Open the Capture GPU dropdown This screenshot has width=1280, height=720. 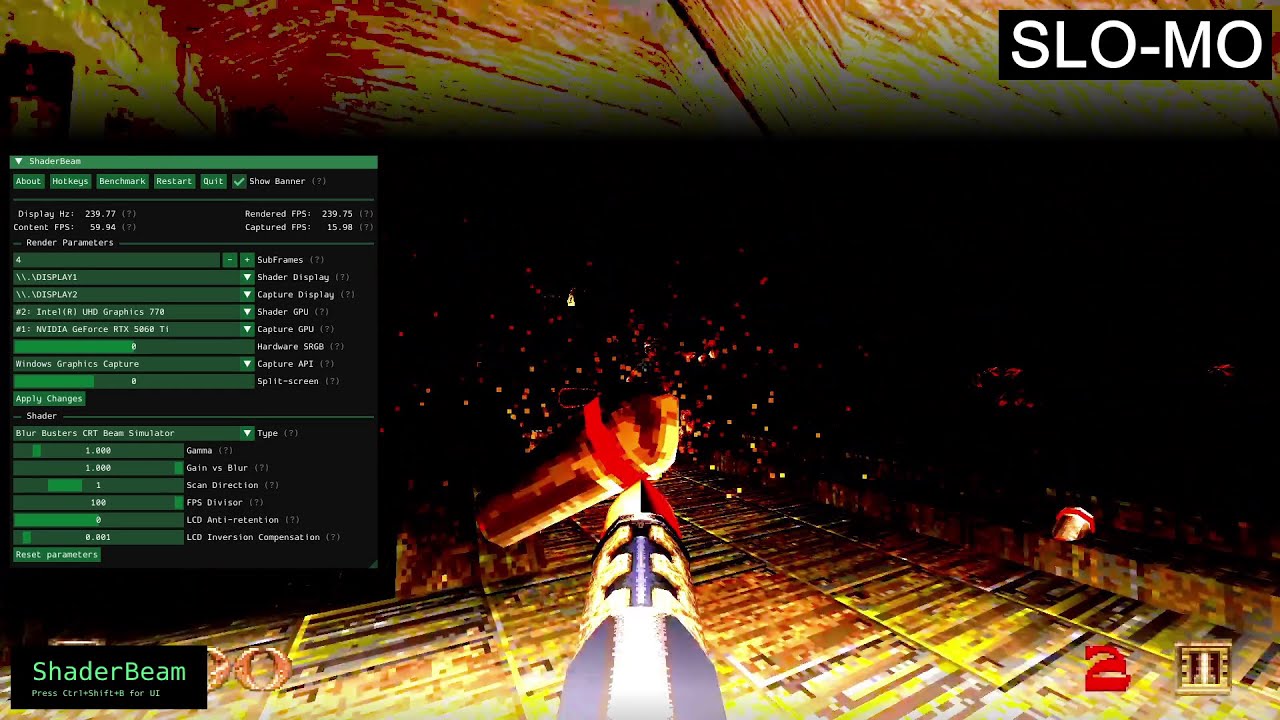(247, 329)
